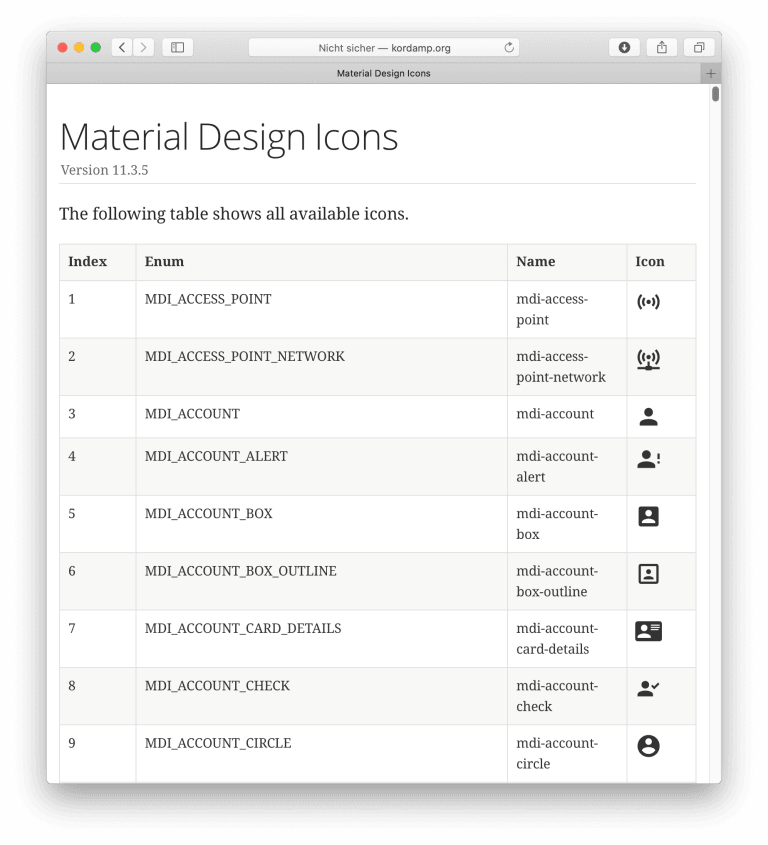Viewport: 768px width, 845px height.
Task: Click the mdi-access-point-network name cell
Action: [x=567, y=367]
